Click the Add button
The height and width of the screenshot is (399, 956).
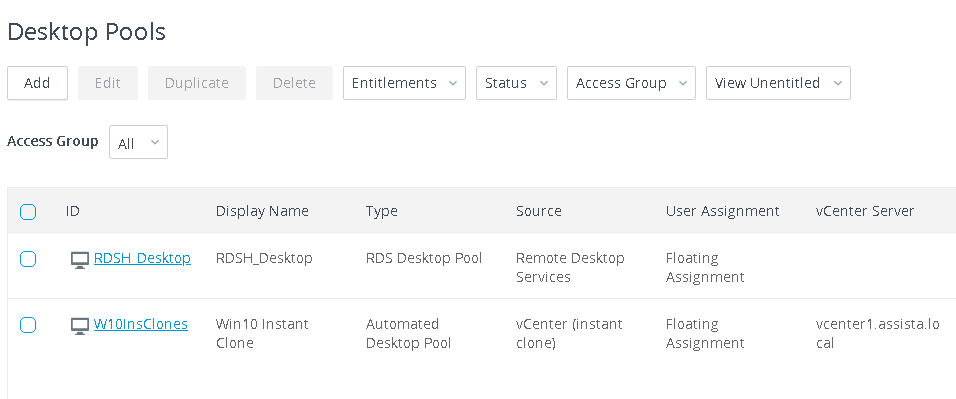pyautogui.click(x=37, y=83)
